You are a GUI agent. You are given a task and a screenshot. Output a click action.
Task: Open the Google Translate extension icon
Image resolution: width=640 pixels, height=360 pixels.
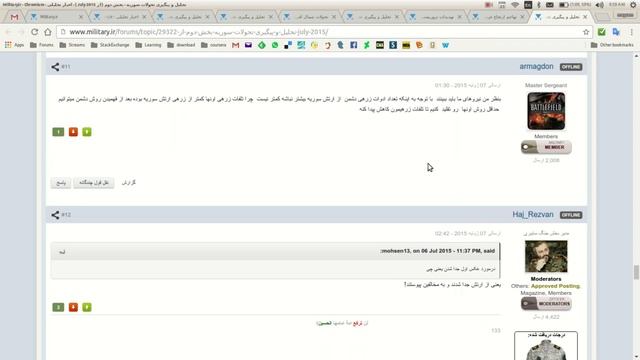[616, 32]
